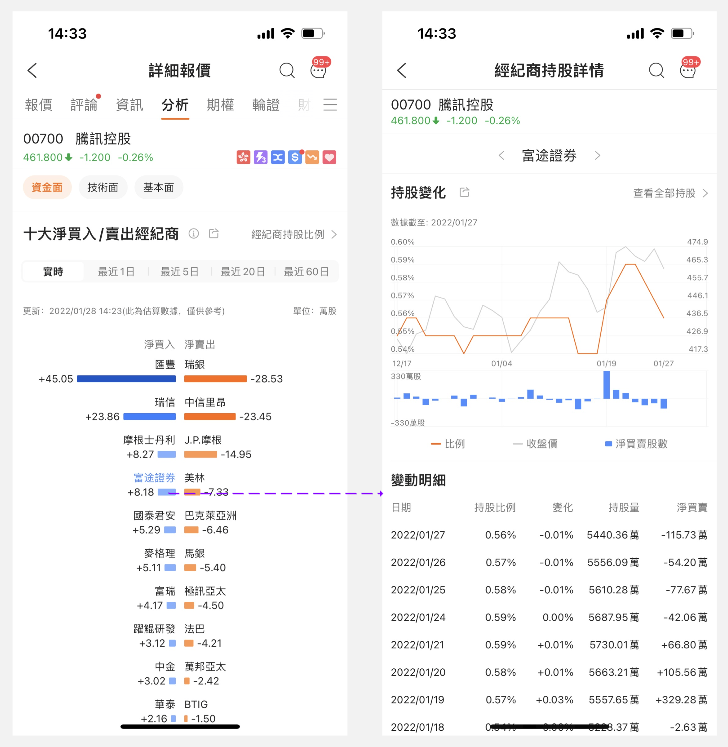728x747 pixels.
Task: Switch to the 資訊 tab
Action: (130, 105)
